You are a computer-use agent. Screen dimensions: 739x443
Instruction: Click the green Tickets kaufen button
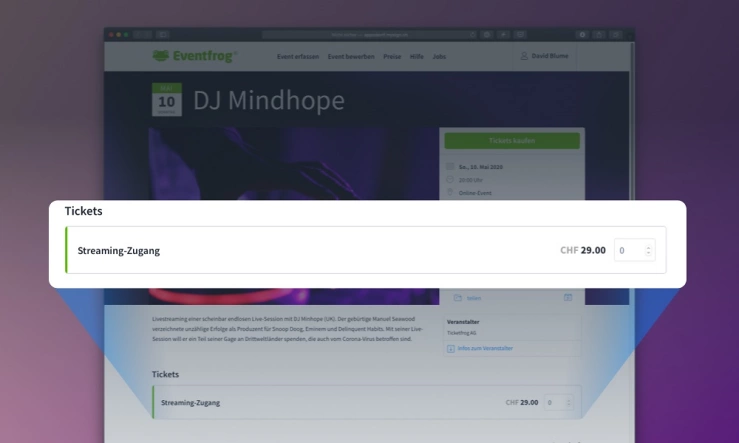tap(512, 140)
